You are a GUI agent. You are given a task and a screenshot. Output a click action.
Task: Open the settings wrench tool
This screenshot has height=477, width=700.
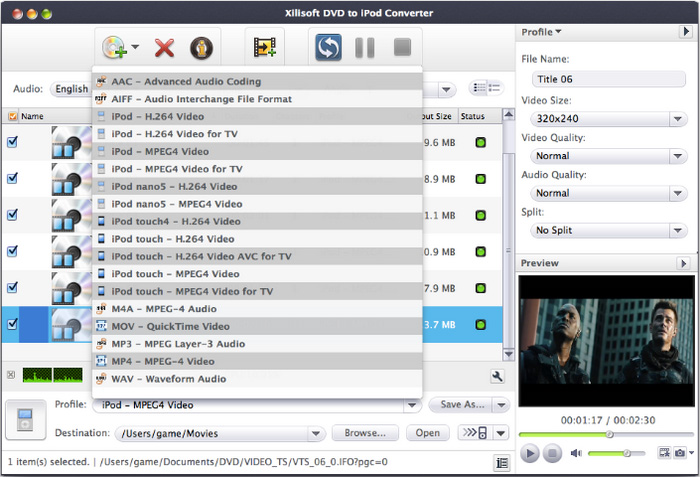click(497, 377)
